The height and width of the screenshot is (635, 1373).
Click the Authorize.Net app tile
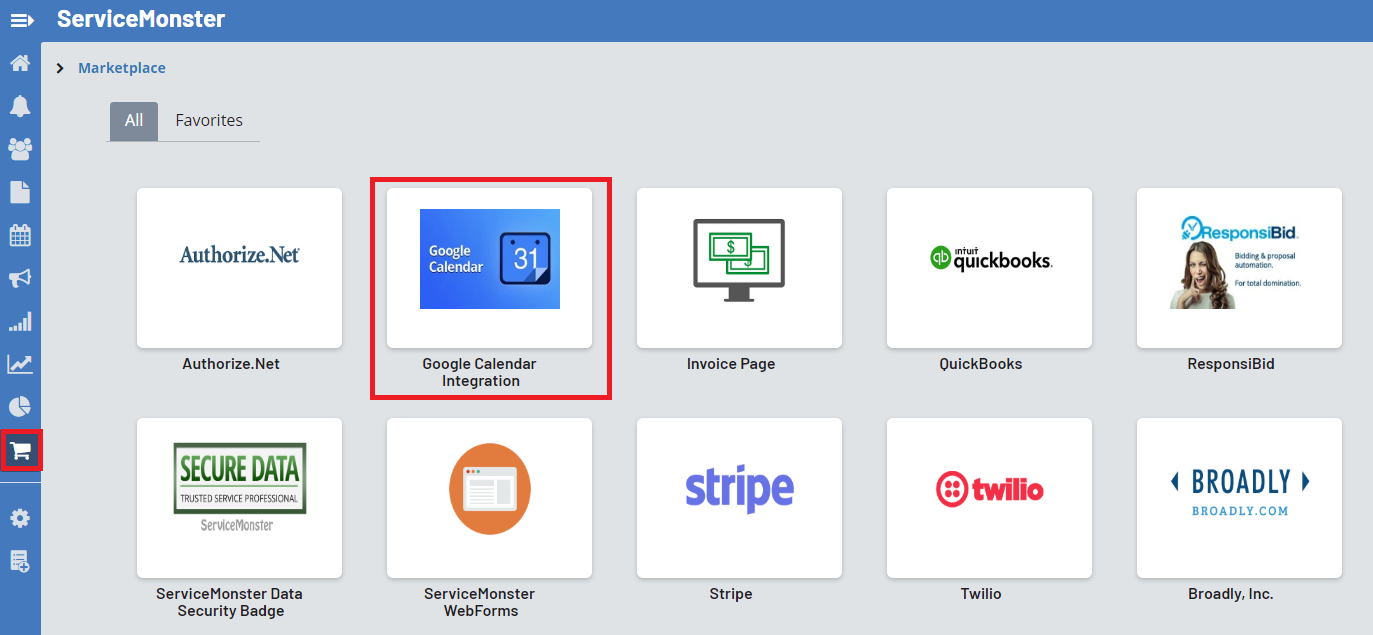tap(239, 268)
